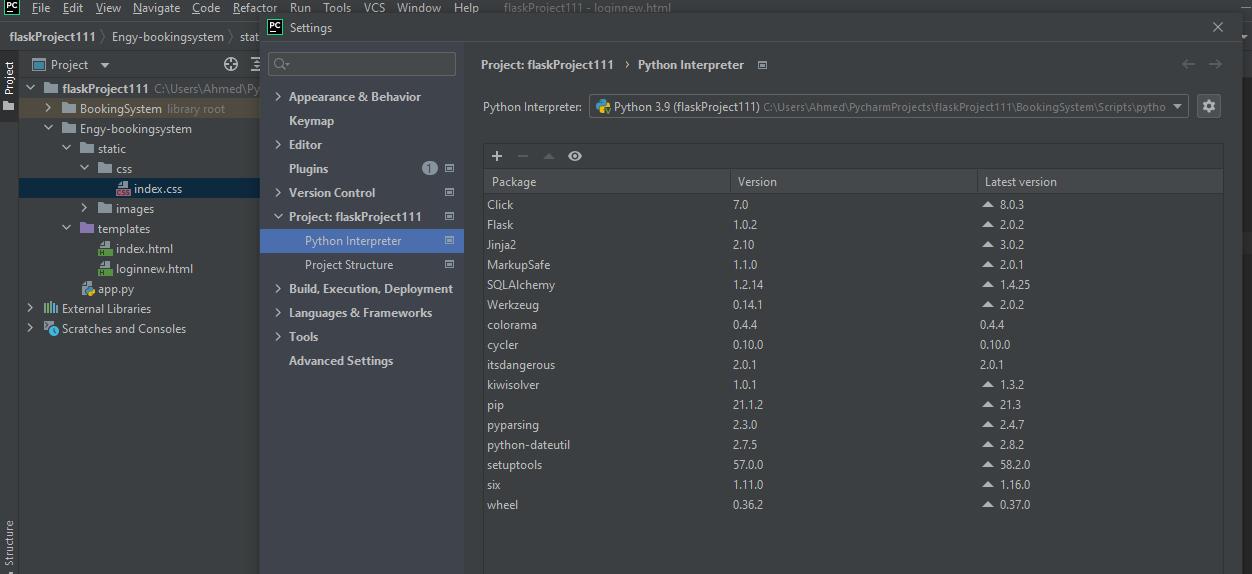Open app.py Python file
This screenshot has height=574, width=1252.
pos(115,289)
